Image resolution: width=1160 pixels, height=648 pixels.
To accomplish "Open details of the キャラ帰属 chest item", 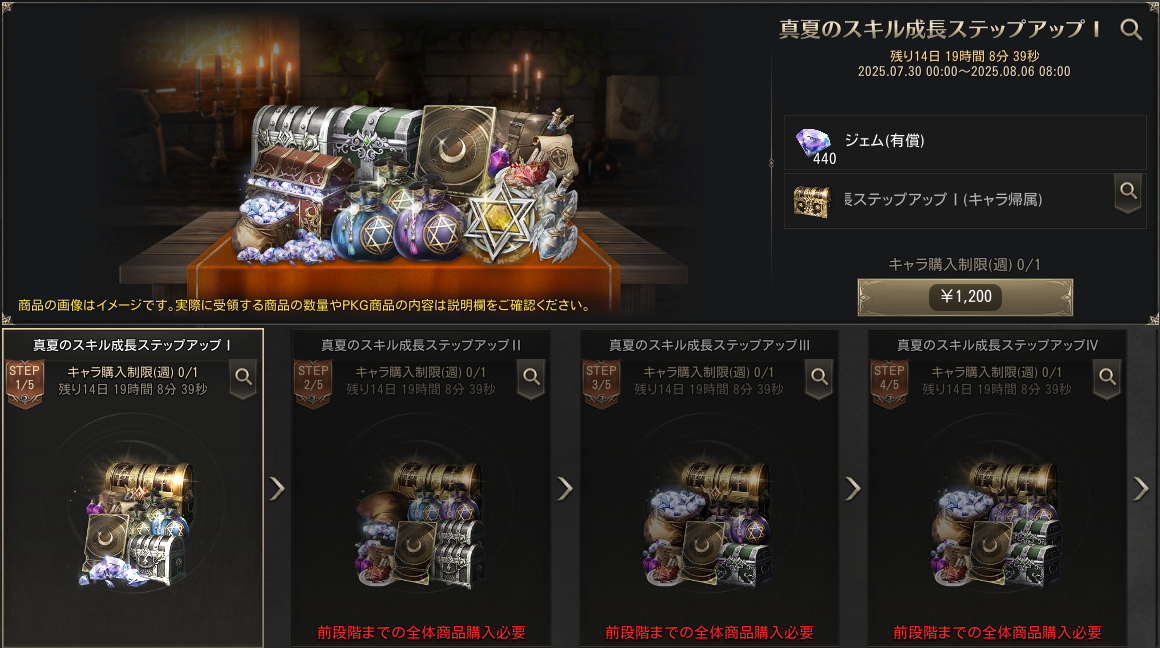I will [1127, 192].
